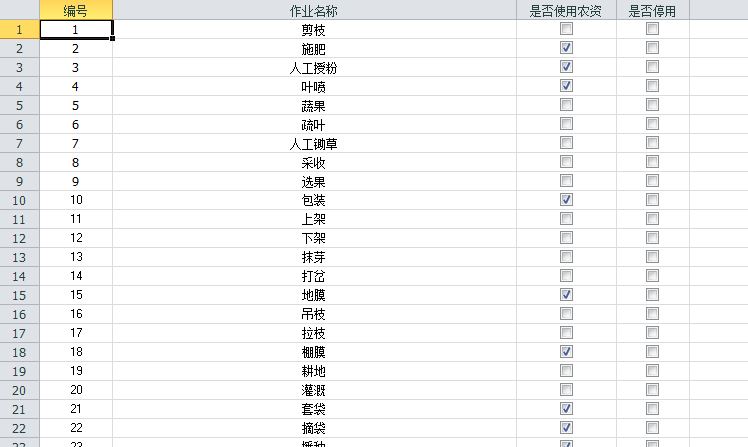
Task: Click the 疏叶 cell
Action: tap(314, 125)
